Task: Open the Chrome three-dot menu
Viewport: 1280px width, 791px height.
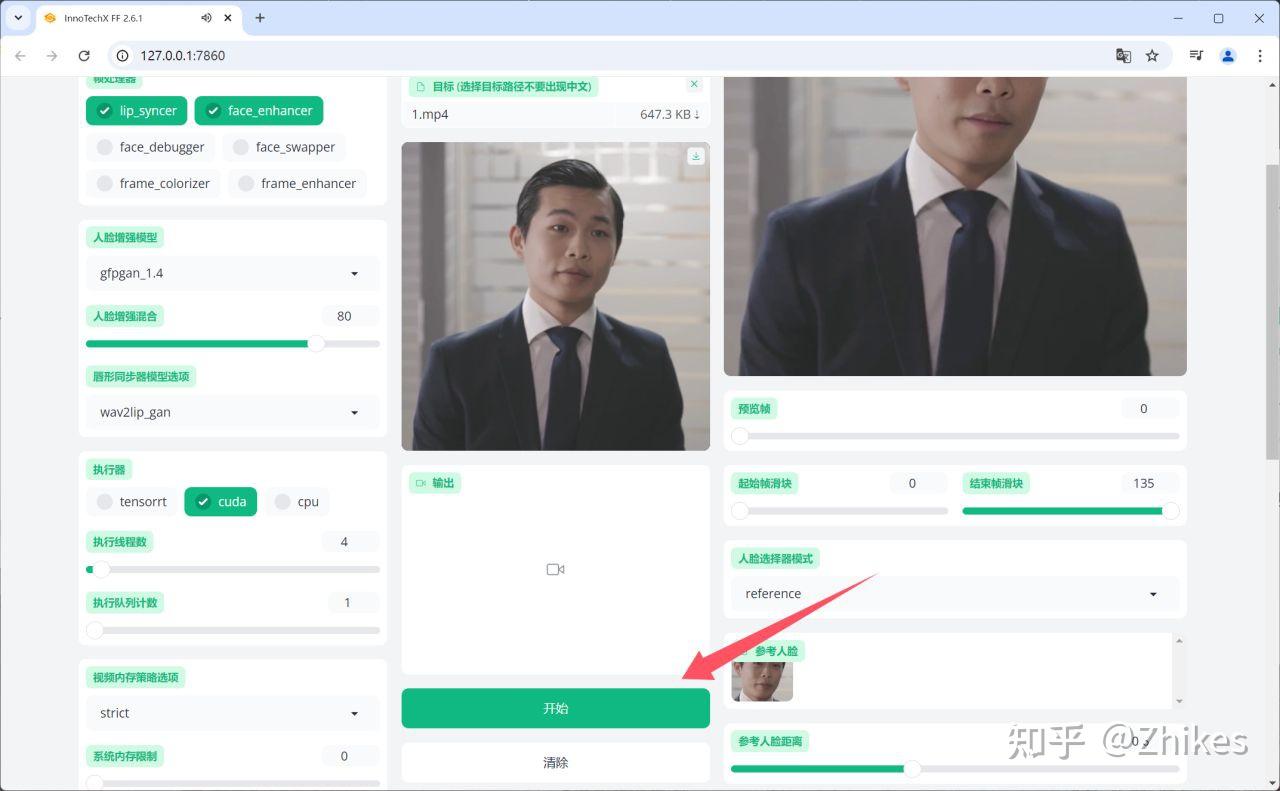Action: tap(1259, 56)
